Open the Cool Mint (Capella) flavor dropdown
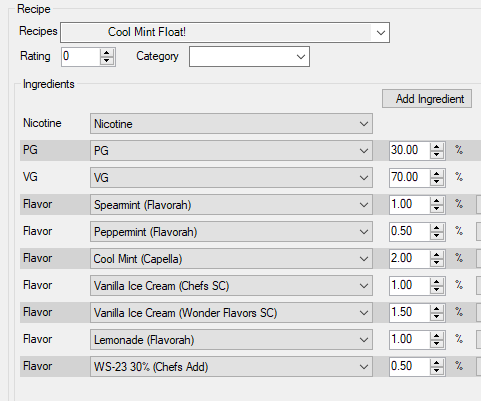This screenshot has height=401, width=481. click(231, 259)
